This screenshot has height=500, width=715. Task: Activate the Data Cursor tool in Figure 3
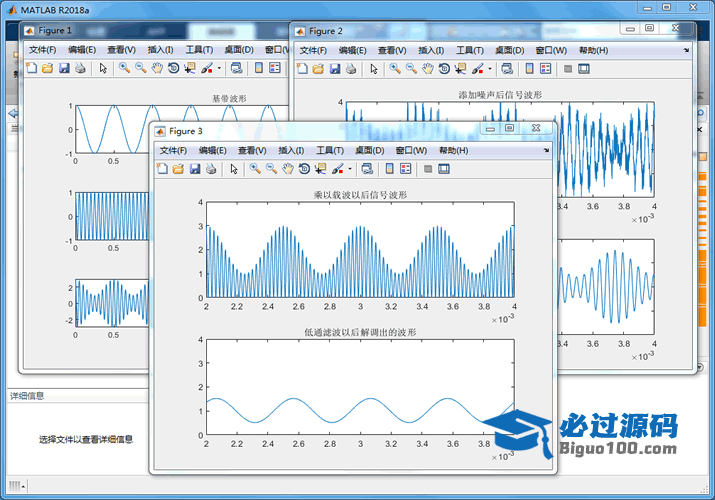tap(320, 169)
